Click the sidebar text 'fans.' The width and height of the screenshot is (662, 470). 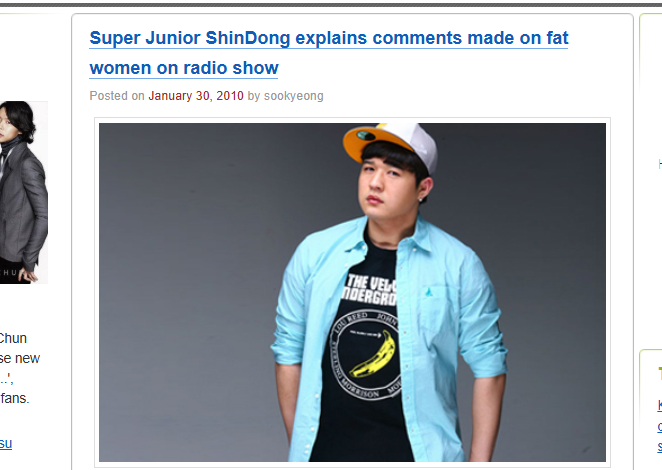14,398
